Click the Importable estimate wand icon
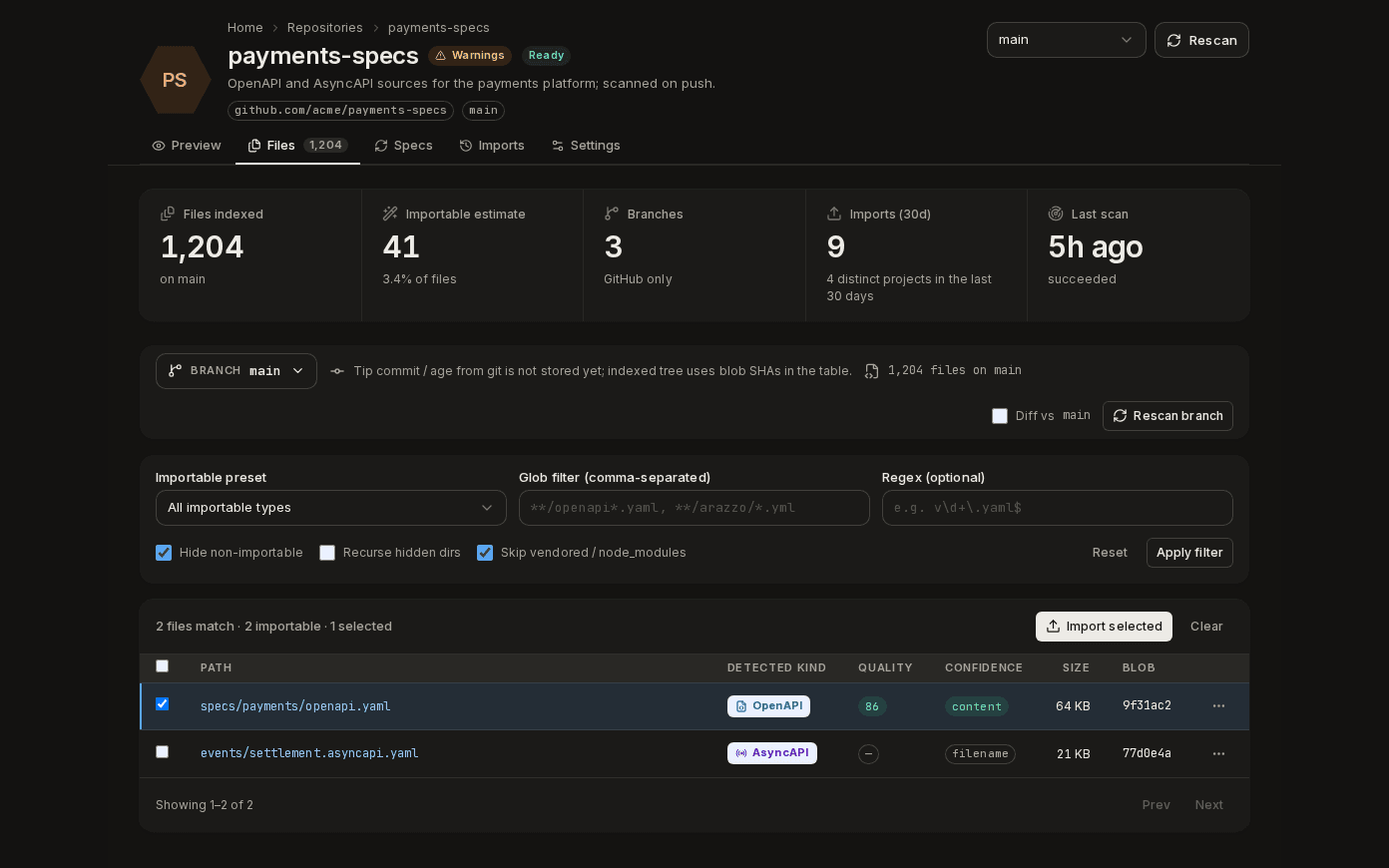The width and height of the screenshot is (1389, 868). coord(390,214)
